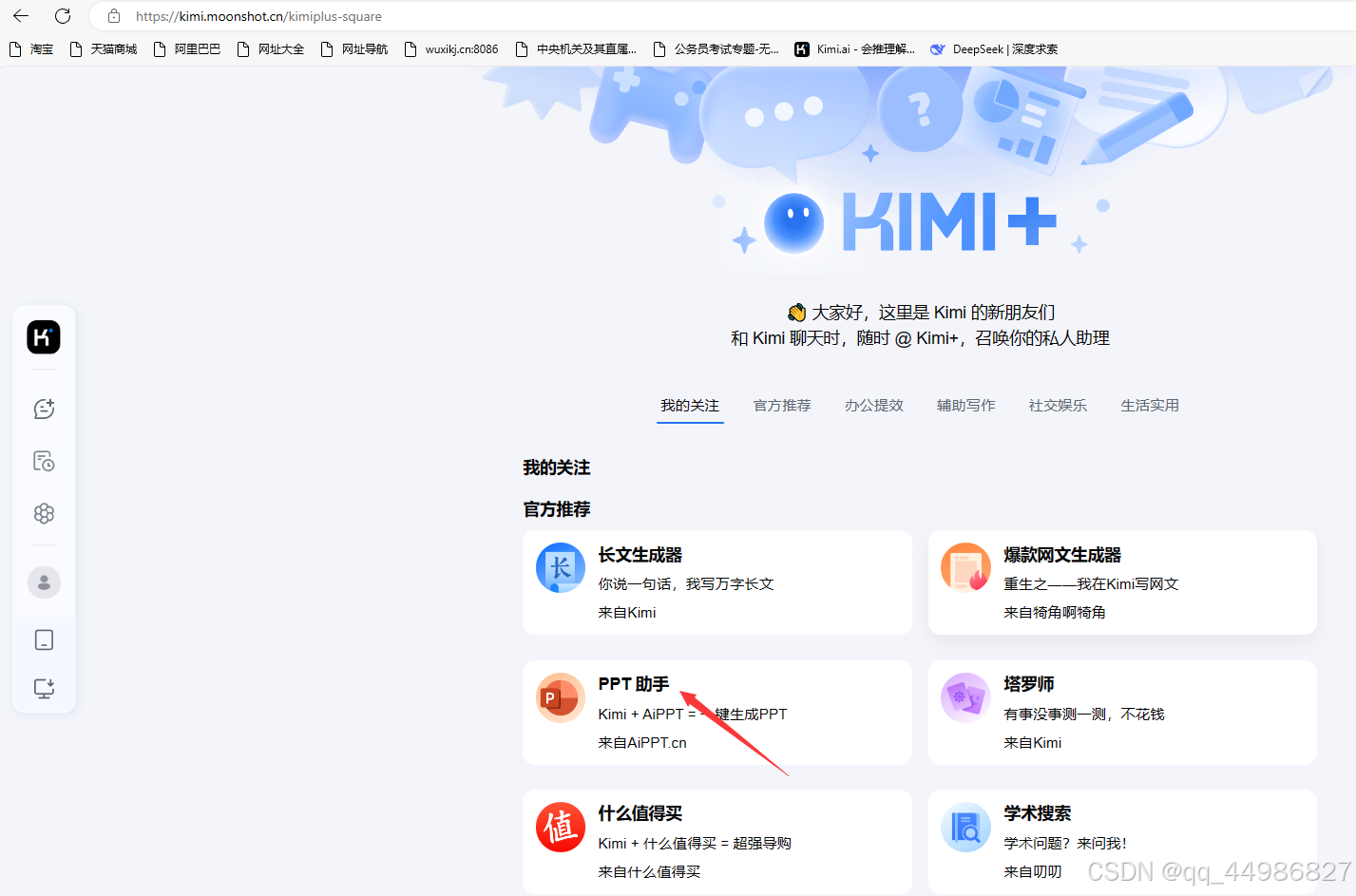Click the mobile app sidebar icon
The height and width of the screenshot is (896, 1356).
pos(44,640)
